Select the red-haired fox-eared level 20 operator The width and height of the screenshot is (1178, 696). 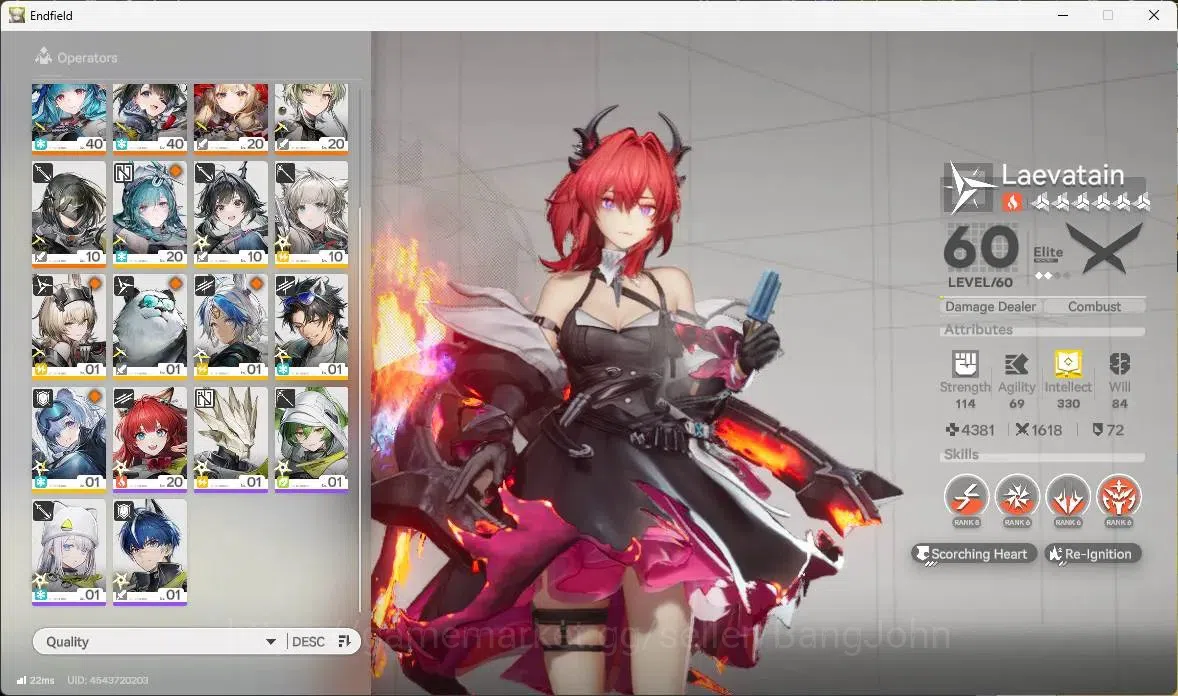pyautogui.click(x=150, y=440)
